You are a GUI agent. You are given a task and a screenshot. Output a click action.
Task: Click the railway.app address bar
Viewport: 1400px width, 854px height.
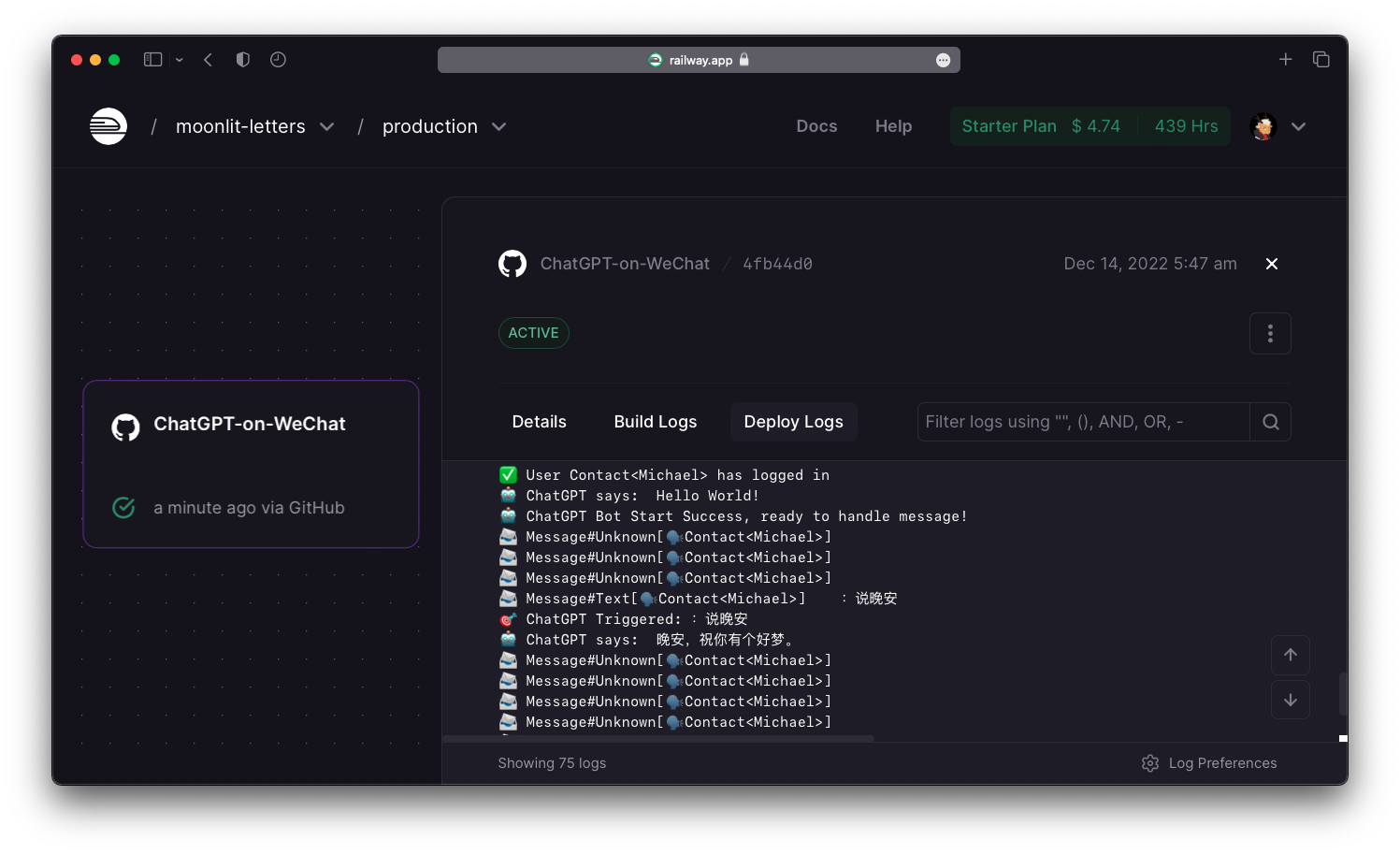[699, 60]
